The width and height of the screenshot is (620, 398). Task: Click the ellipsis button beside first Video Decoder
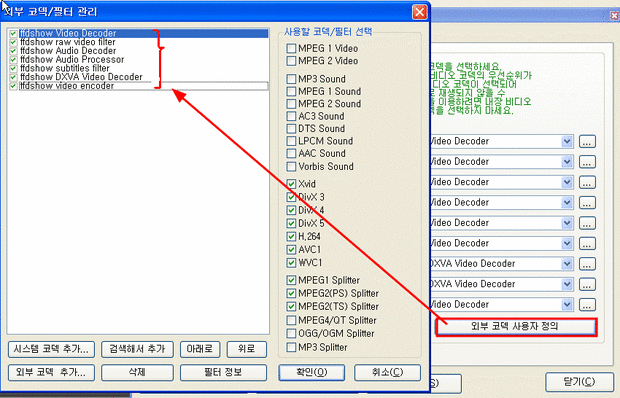point(587,141)
